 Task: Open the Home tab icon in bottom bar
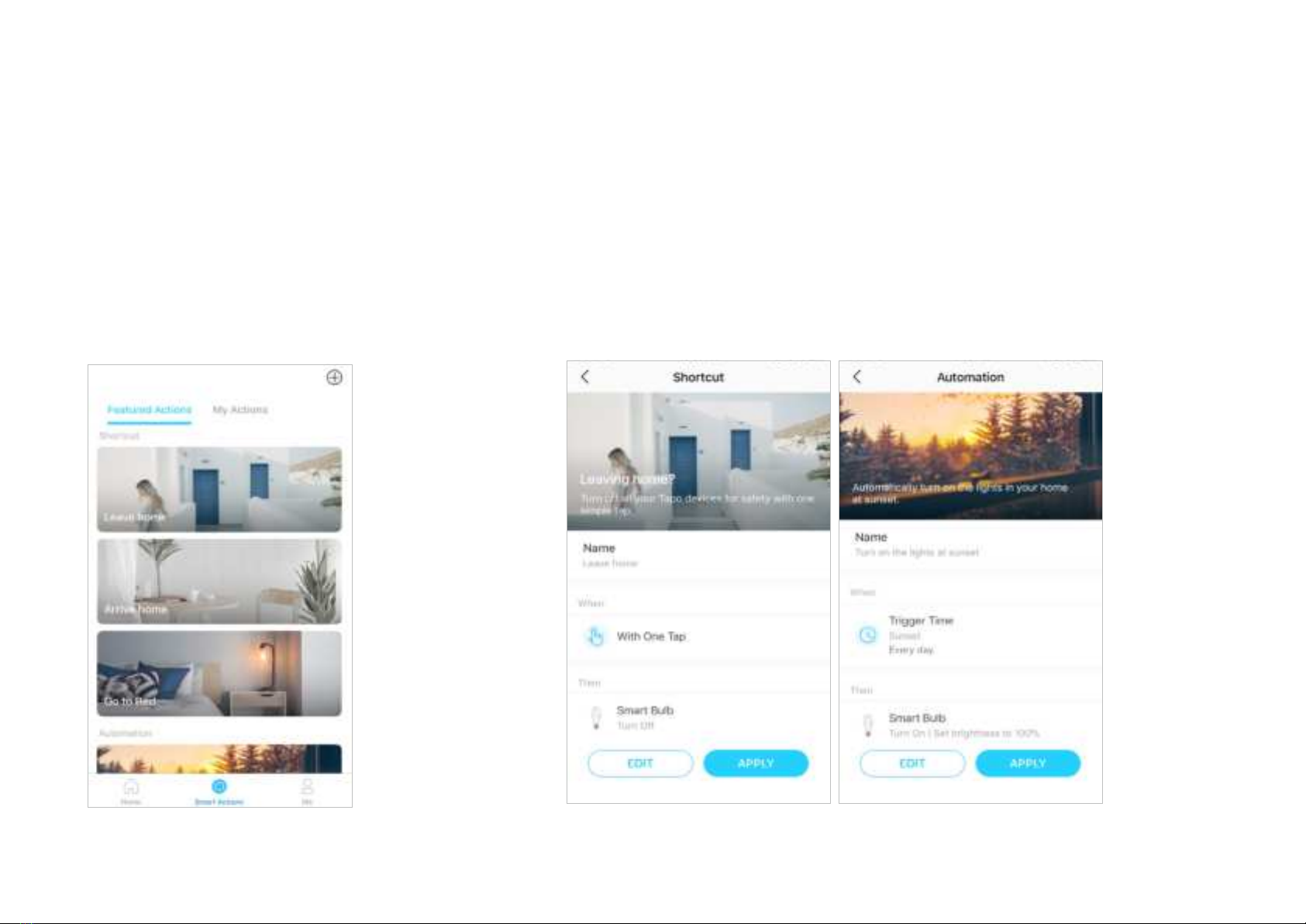(x=131, y=787)
